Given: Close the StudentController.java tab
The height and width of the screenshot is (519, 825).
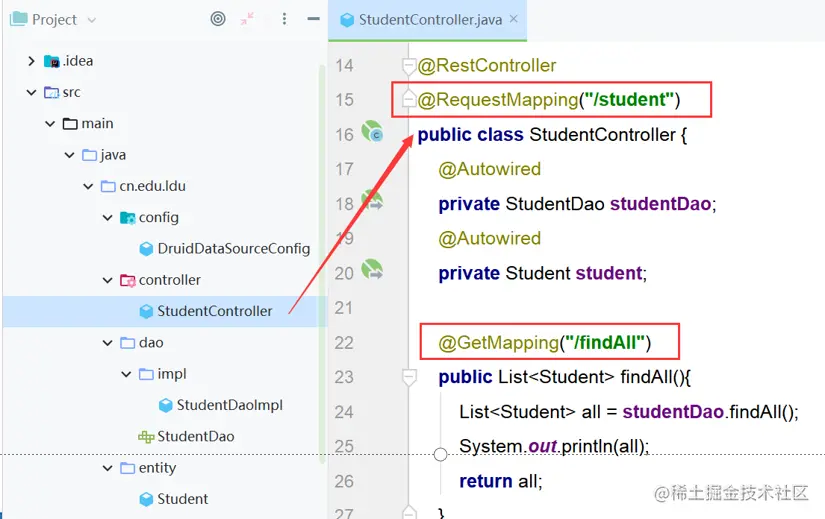Looking at the screenshot, I should (514, 19).
